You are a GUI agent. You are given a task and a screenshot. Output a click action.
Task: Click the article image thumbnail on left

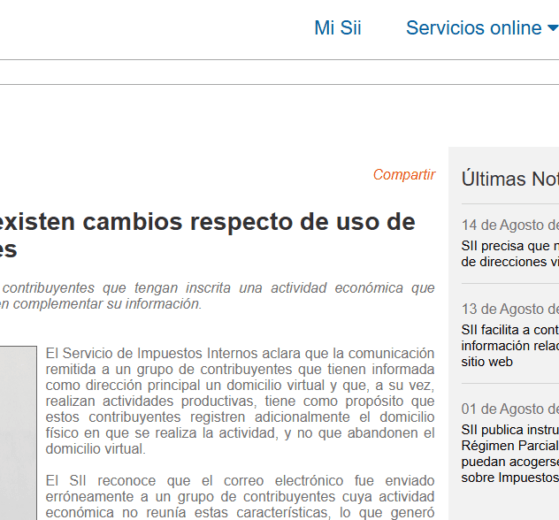[x=18, y=433]
